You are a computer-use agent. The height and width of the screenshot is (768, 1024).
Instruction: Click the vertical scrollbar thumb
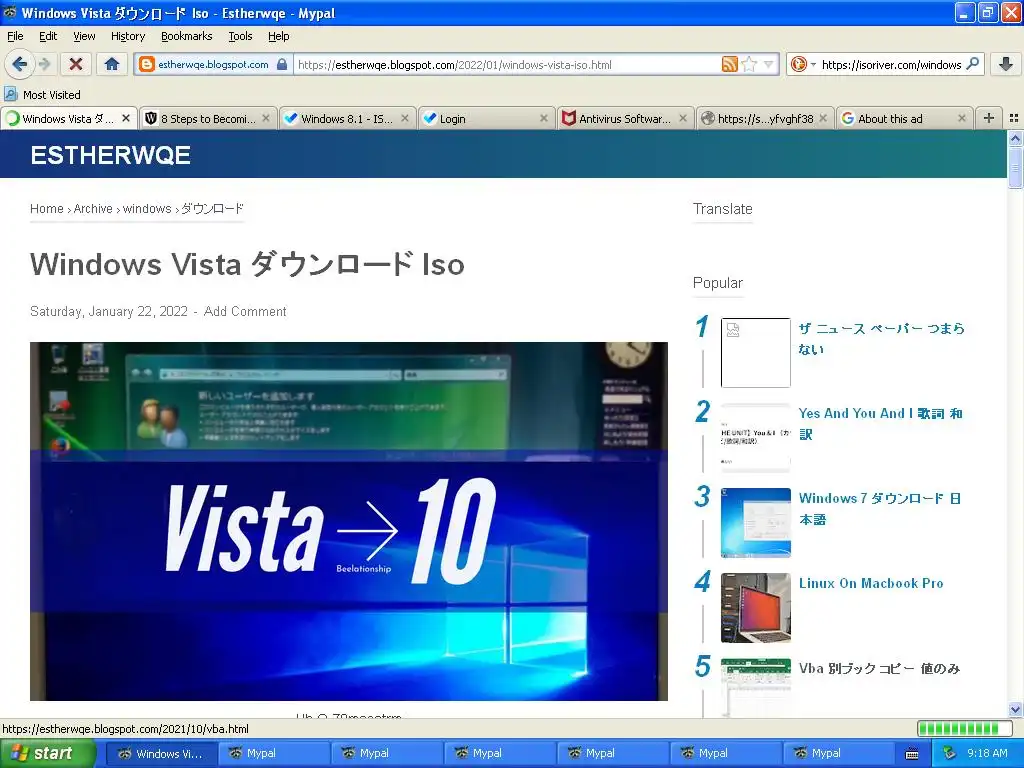coord(1015,167)
